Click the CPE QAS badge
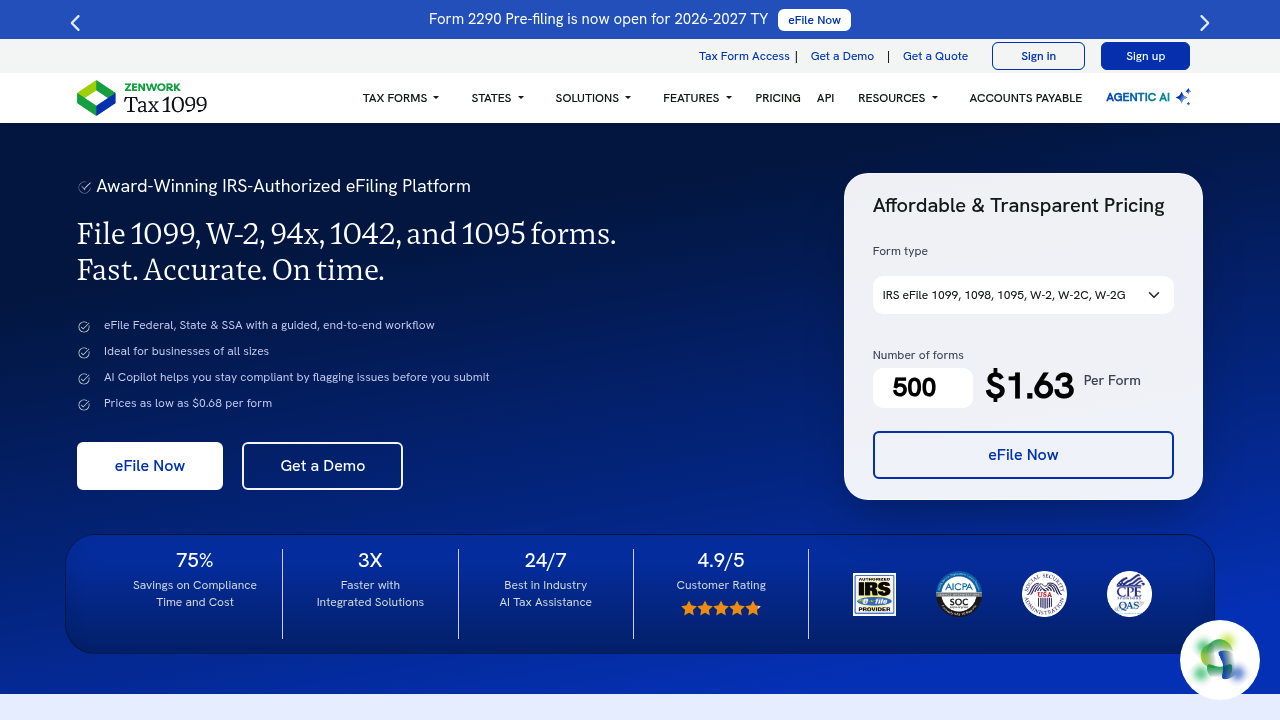 (x=1129, y=594)
